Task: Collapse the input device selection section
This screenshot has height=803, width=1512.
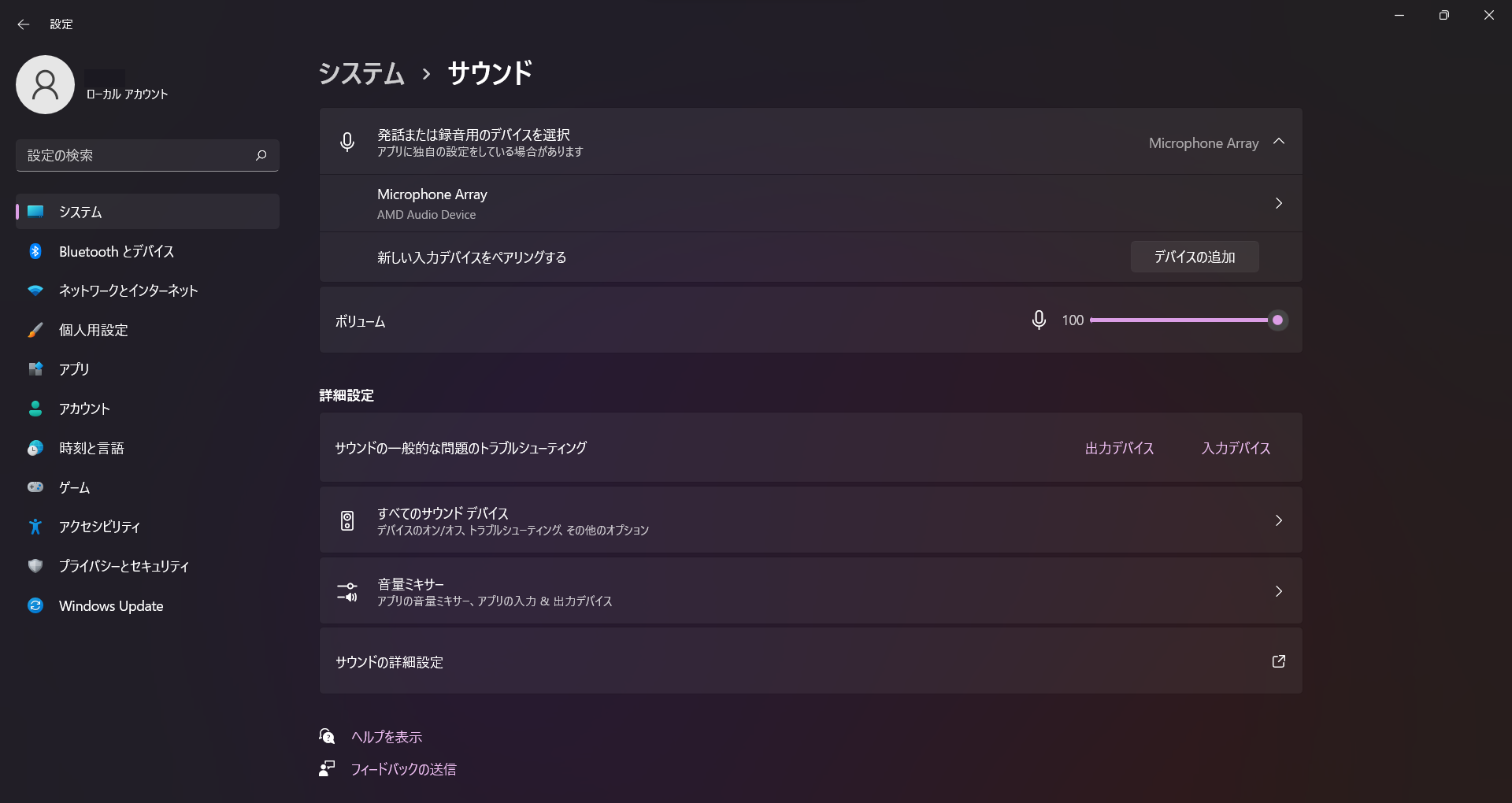Action: [1279, 142]
